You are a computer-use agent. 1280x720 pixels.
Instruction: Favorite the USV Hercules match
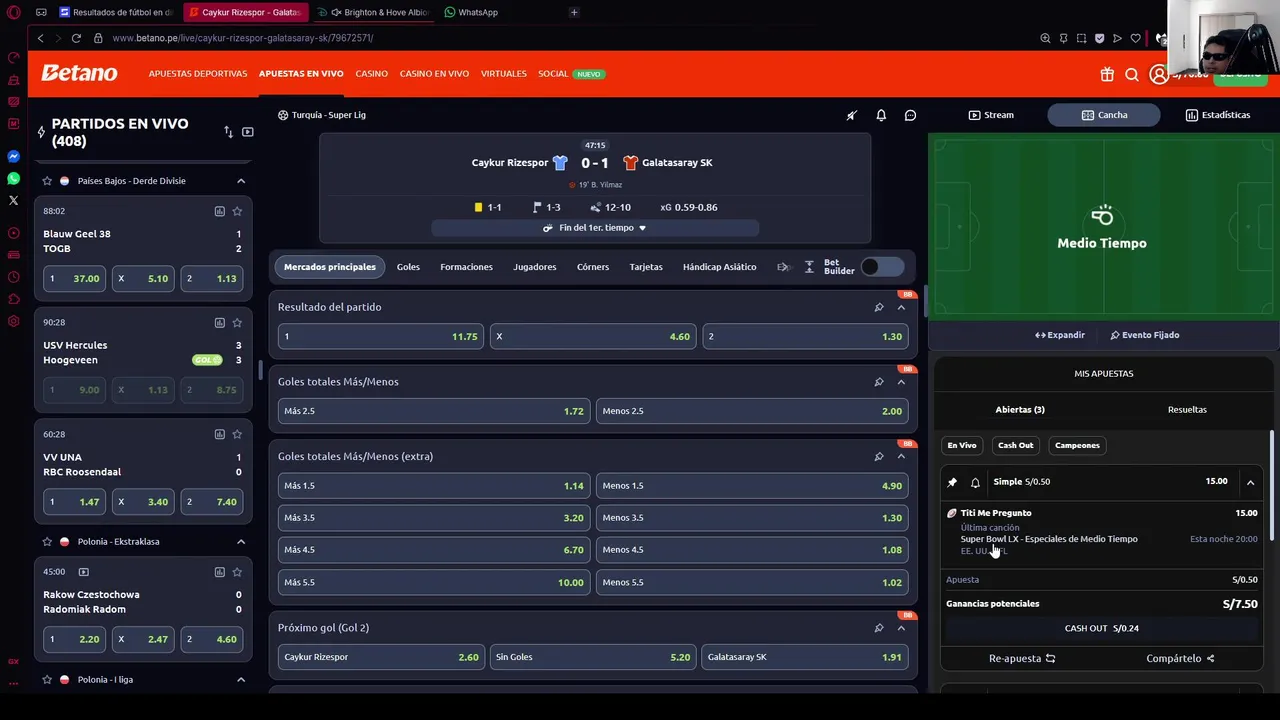pyautogui.click(x=237, y=322)
